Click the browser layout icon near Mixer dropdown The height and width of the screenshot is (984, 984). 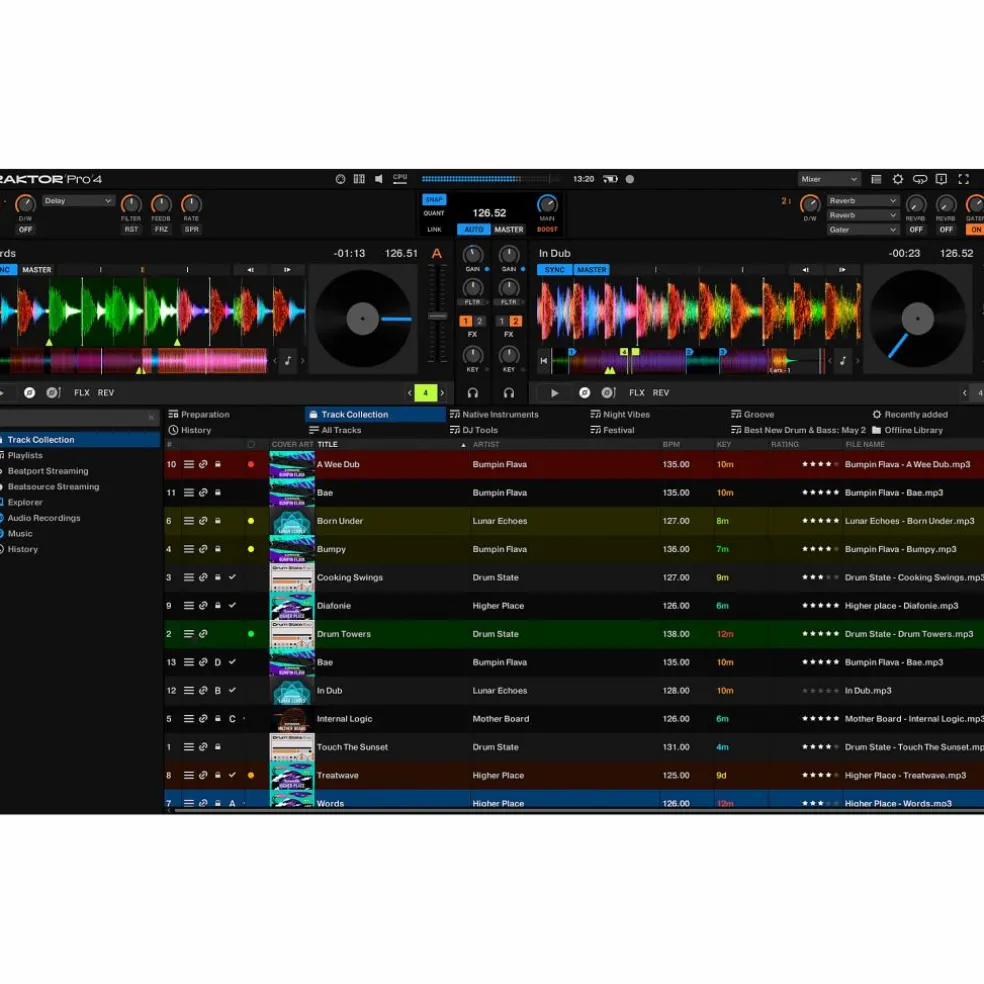click(x=876, y=179)
